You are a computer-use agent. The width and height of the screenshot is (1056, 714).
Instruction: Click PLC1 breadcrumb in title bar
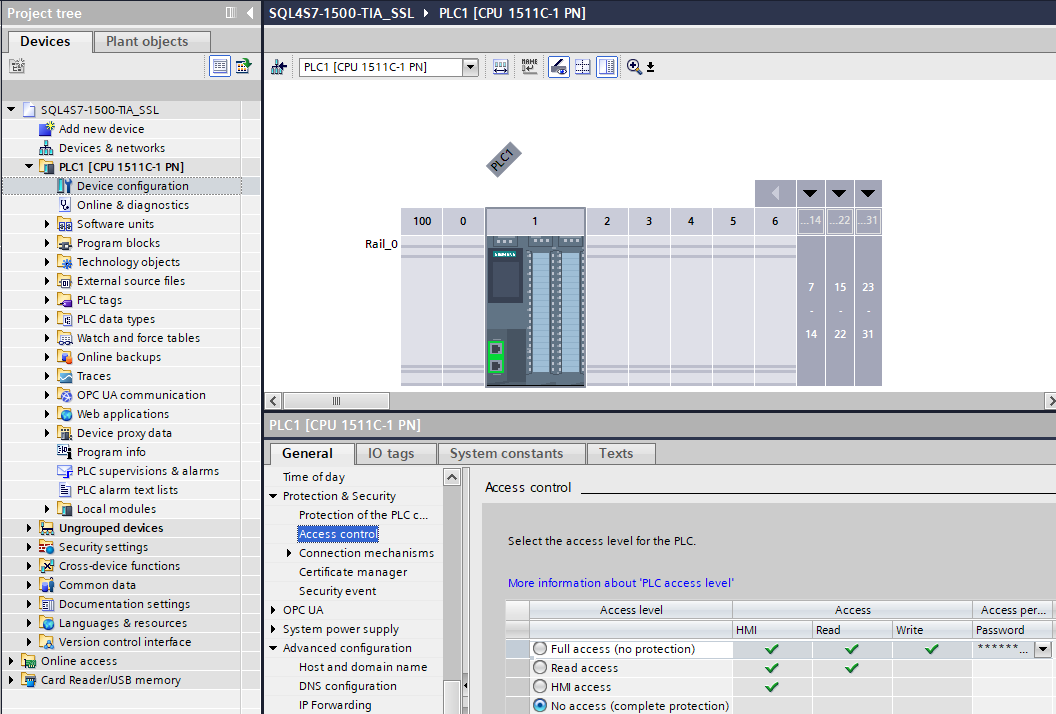(512, 13)
